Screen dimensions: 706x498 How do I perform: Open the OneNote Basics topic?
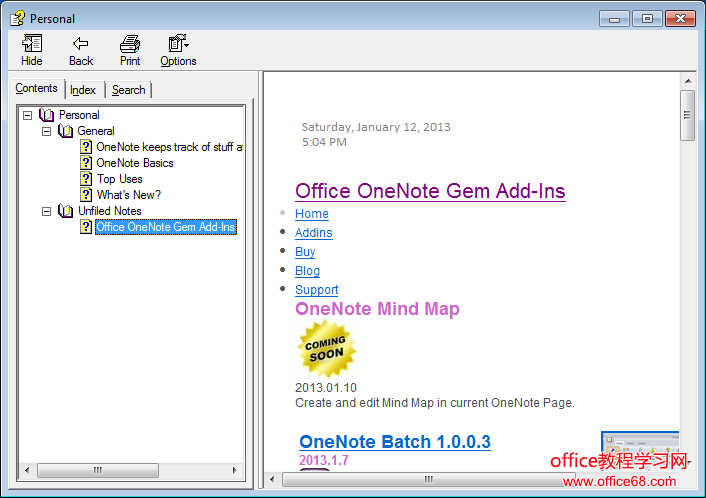(135, 163)
